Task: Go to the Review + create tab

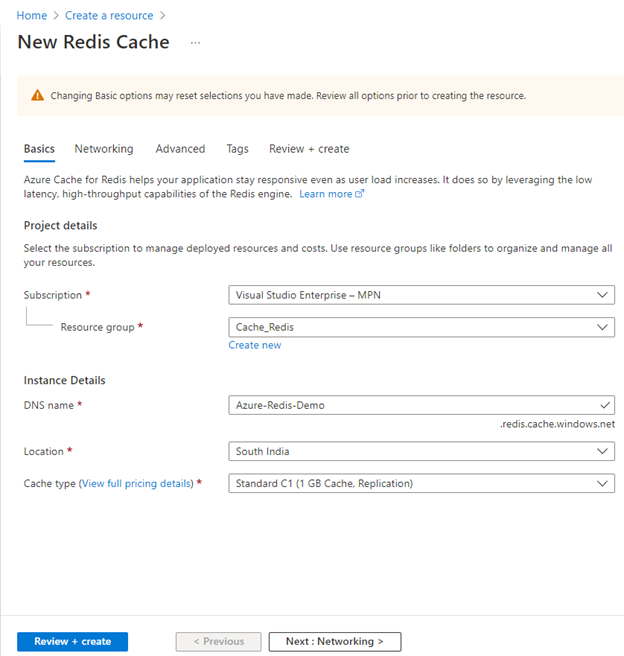Action: tap(309, 149)
